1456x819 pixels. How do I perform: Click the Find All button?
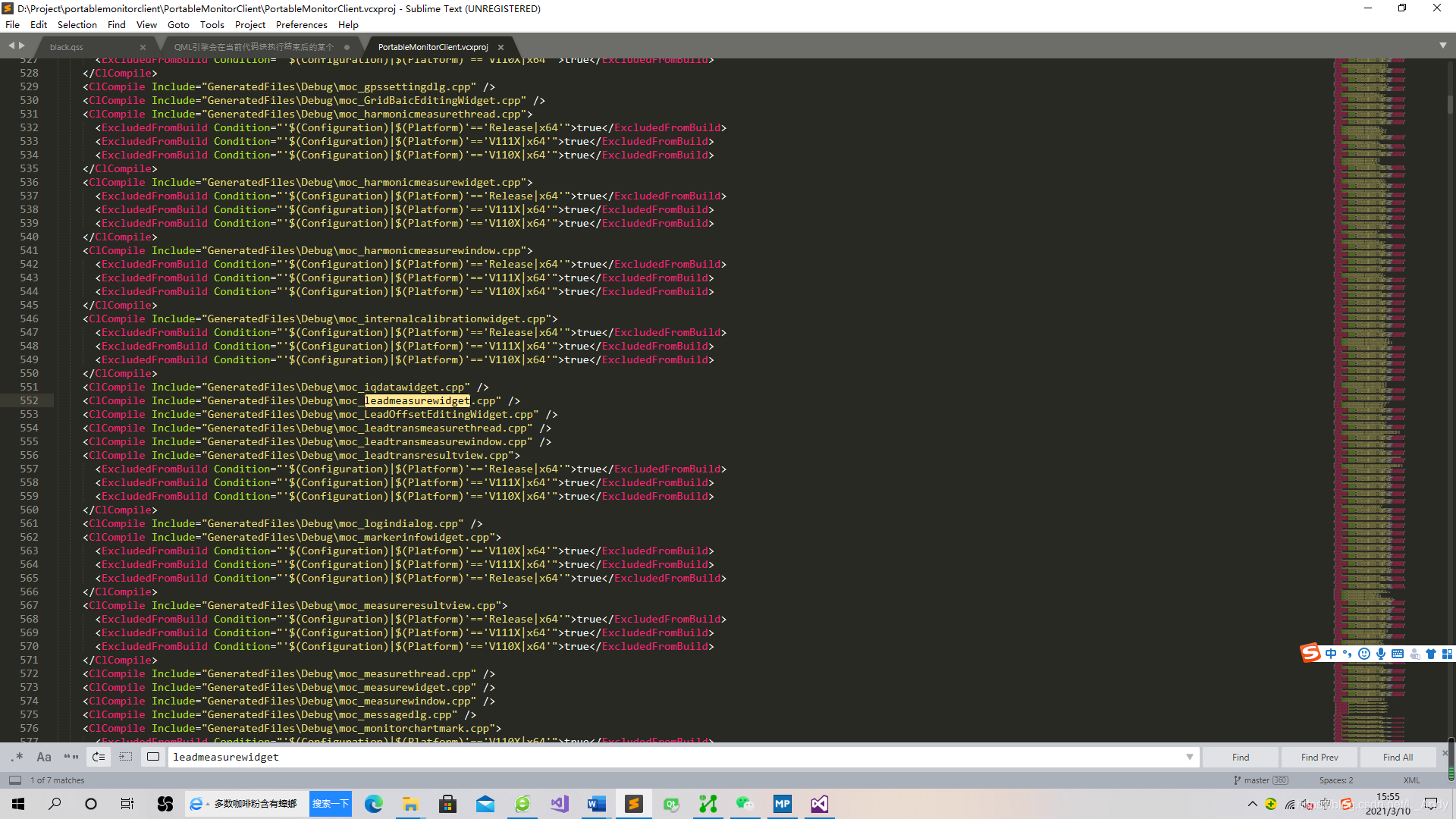click(x=1398, y=757)
